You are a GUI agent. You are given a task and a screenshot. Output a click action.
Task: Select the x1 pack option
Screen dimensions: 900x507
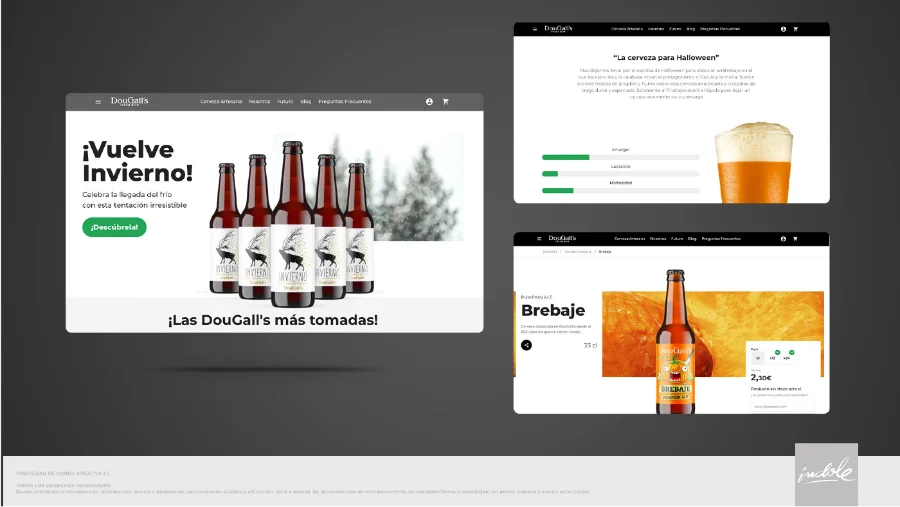[x=758, y=358]
